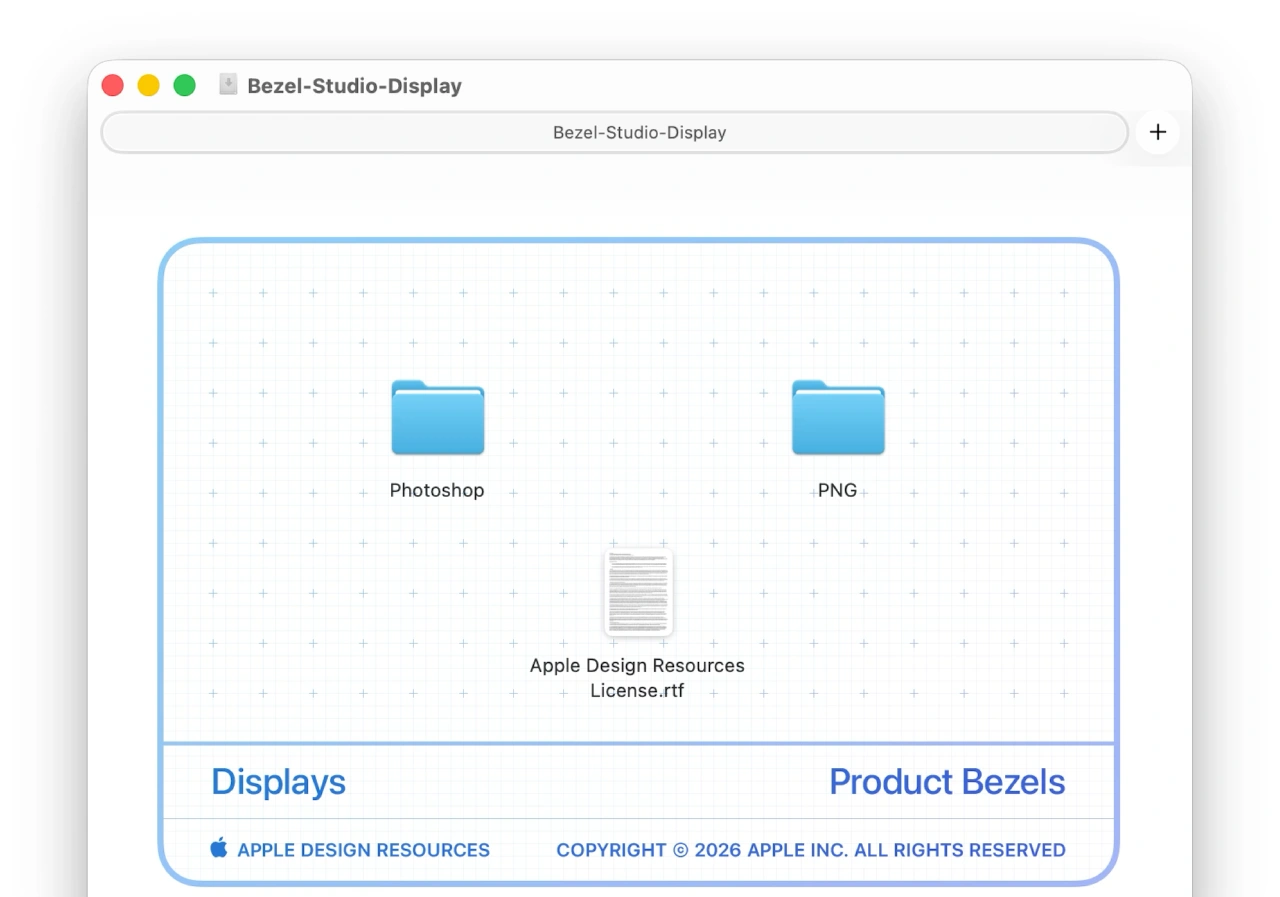The height and width of the screenshot is (897, 1280).
Task: Click the Displays label on the background
Action: coord(278,782)
